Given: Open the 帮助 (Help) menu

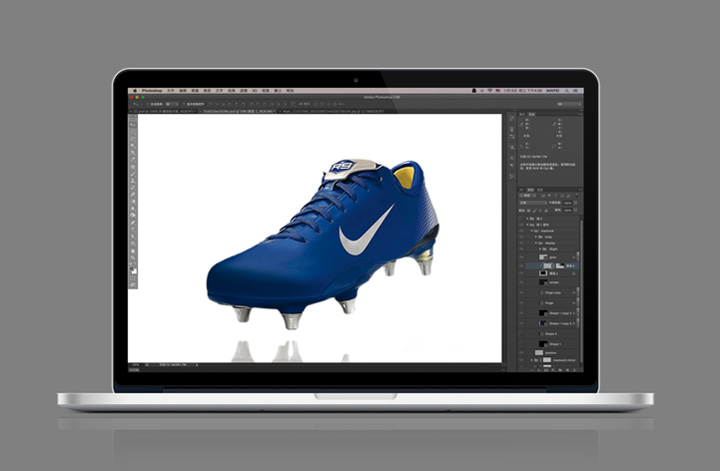Looking at the screenshot, I should pos(290,91).
